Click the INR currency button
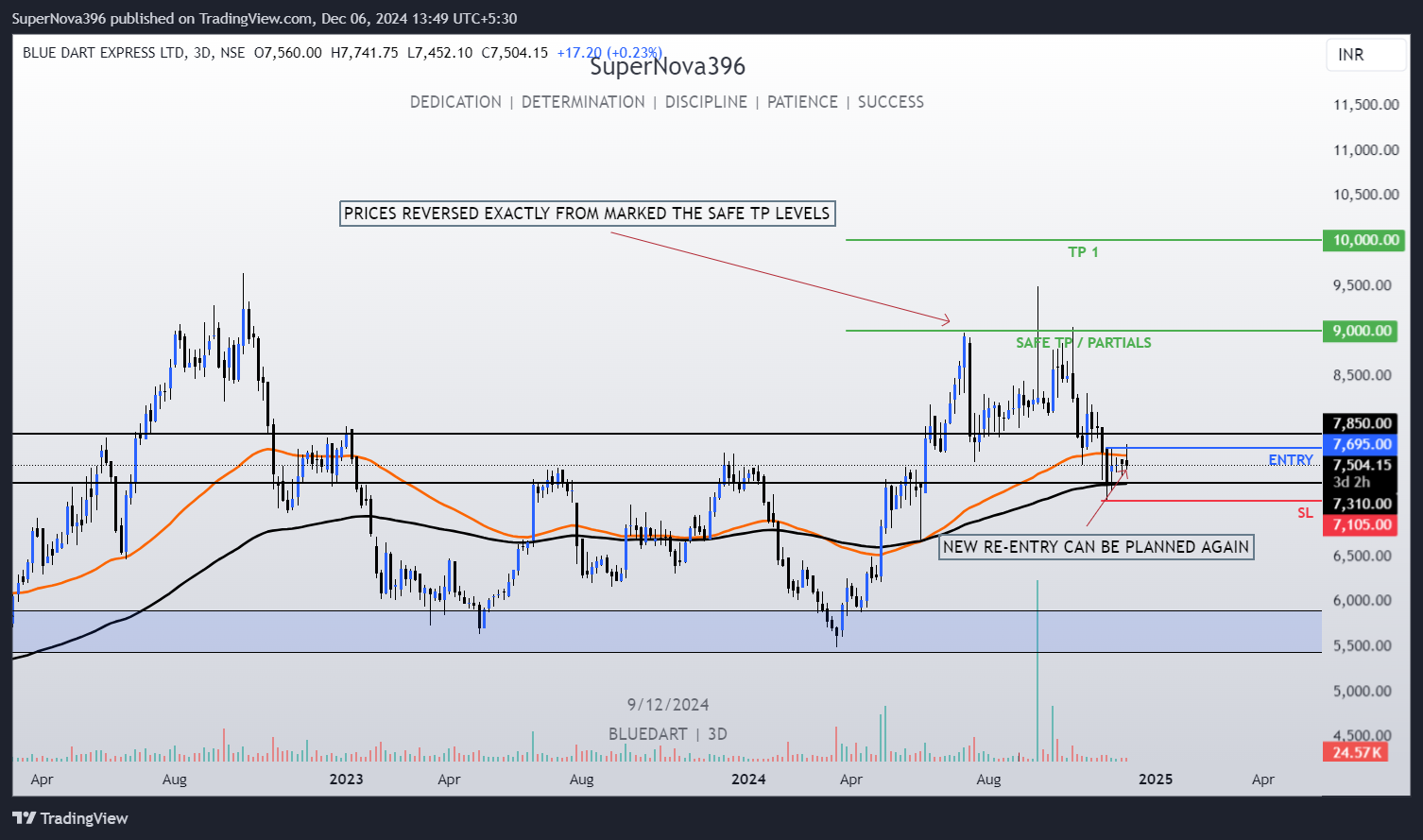 coord(1365,55)
